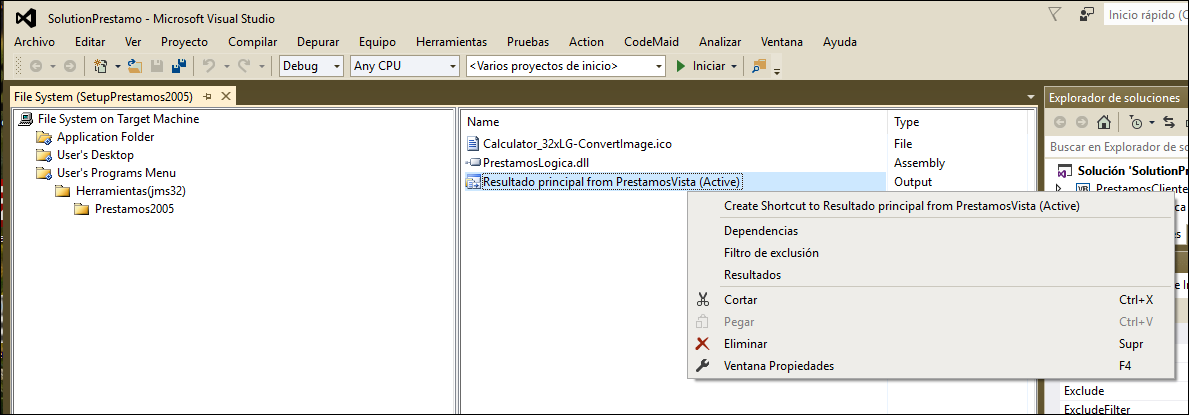The height and width of the screenshot is (415, 1189).
Task: Open the Herramientas menu
Action: coord(451,42)
